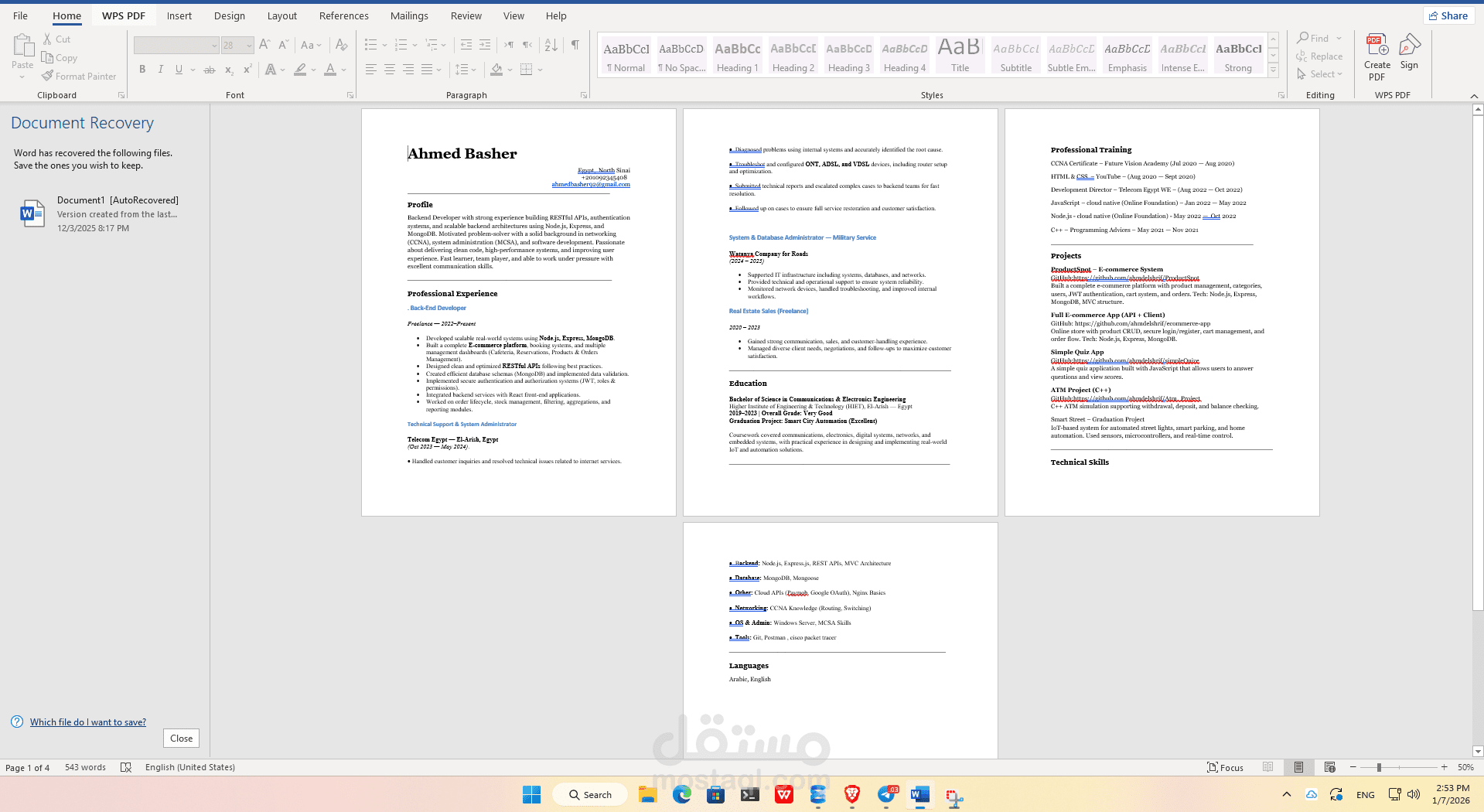Click the Cut button
Screen dimensions: 1484x812
click(x=56, y=39)
